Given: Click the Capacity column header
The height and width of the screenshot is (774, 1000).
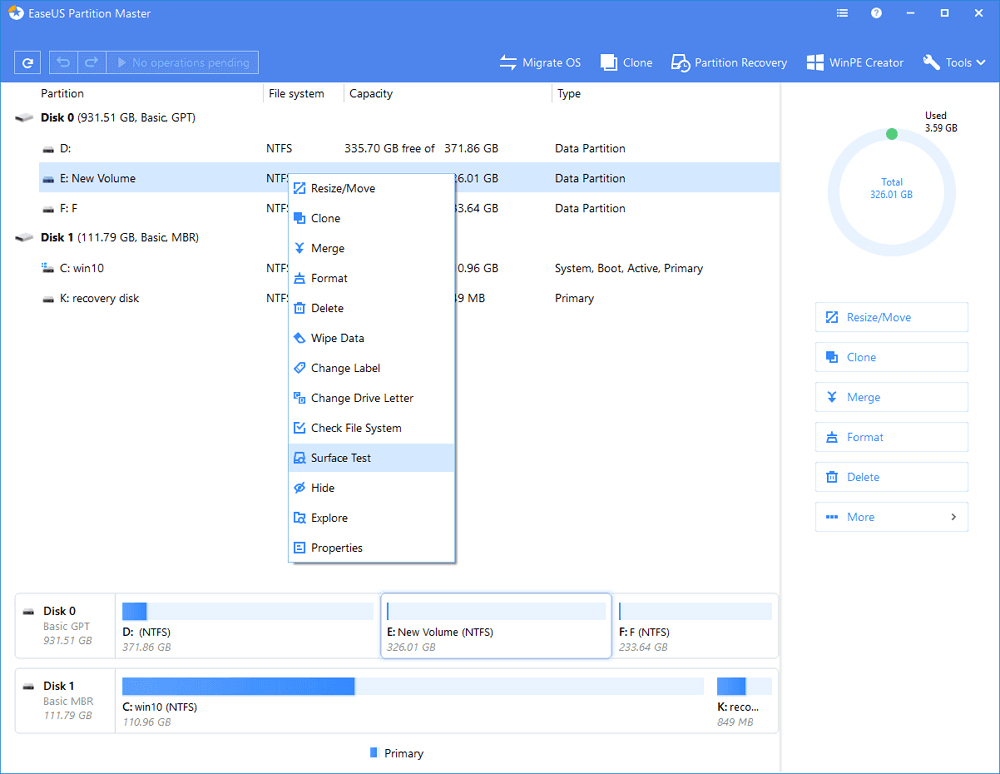Looking at the screenshot, I should click(x=371, y=94).
